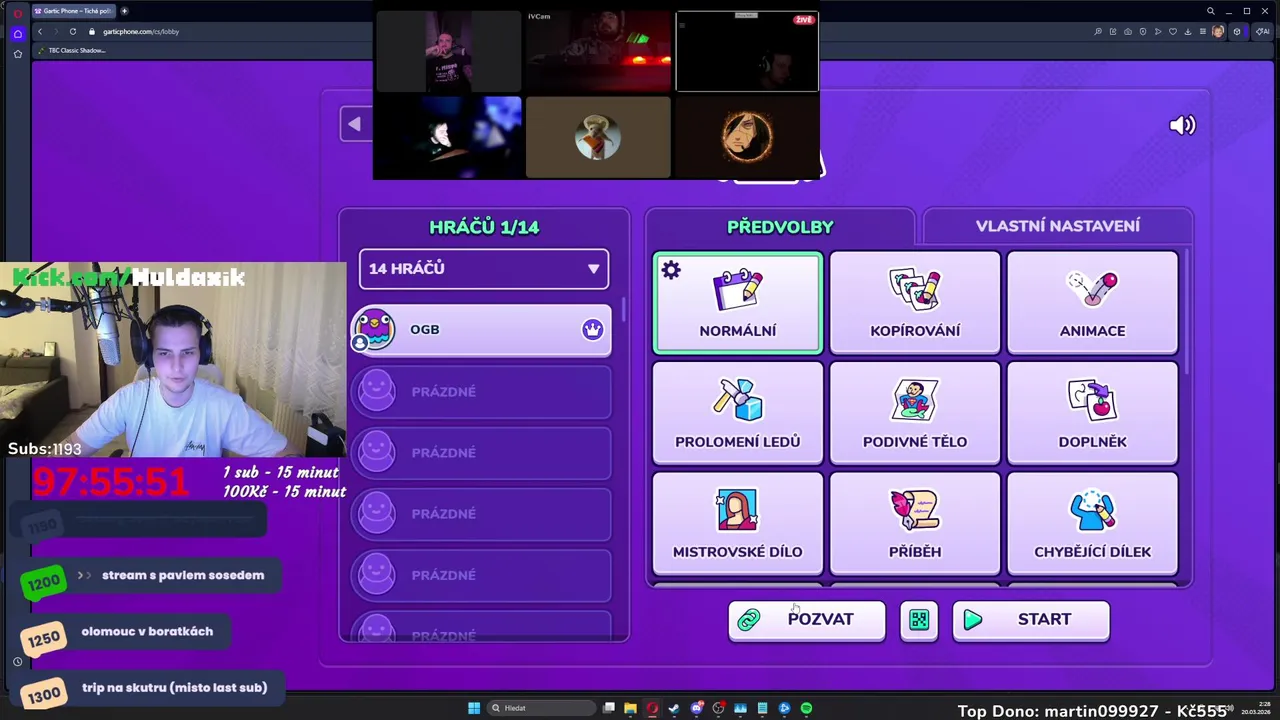Open the browser profile avatar
The image size is (1280, 720).
tap(1217, 31)
